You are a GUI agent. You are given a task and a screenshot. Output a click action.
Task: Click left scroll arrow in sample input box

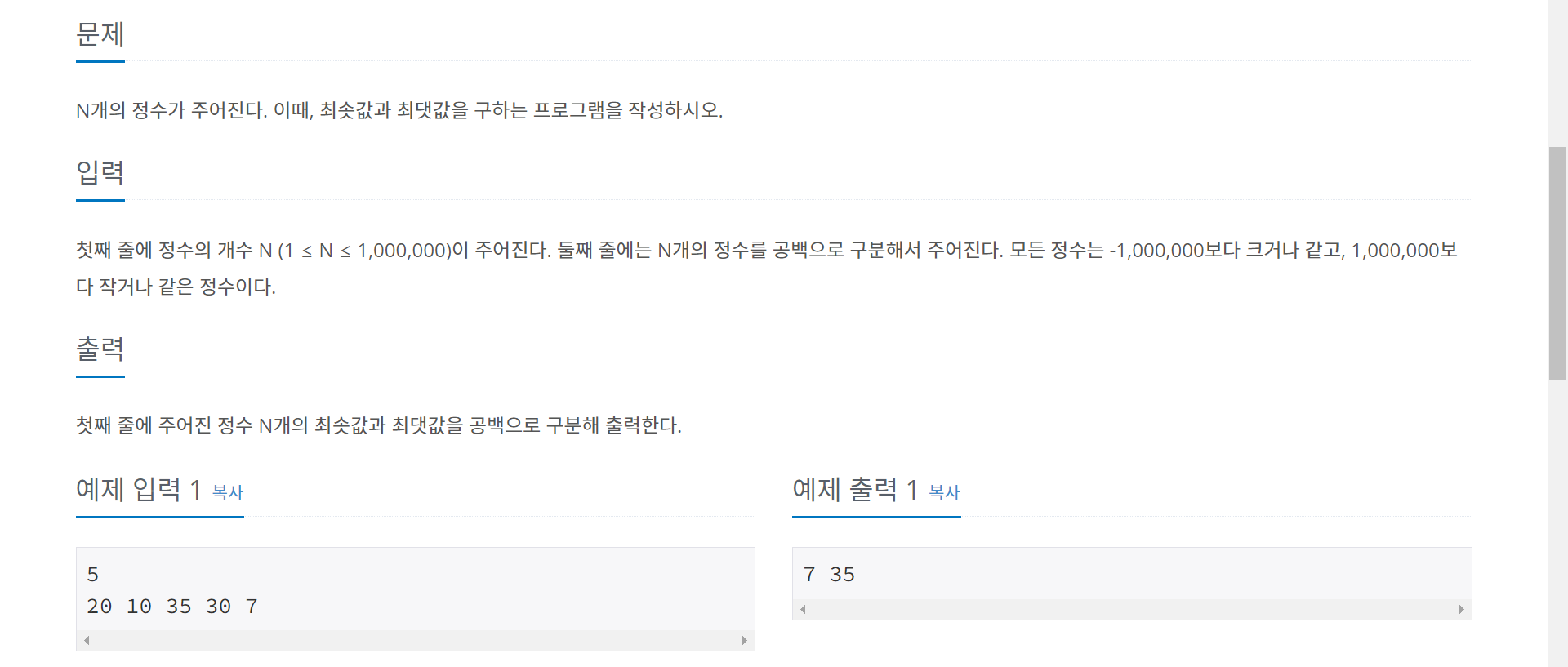point(86,641)
